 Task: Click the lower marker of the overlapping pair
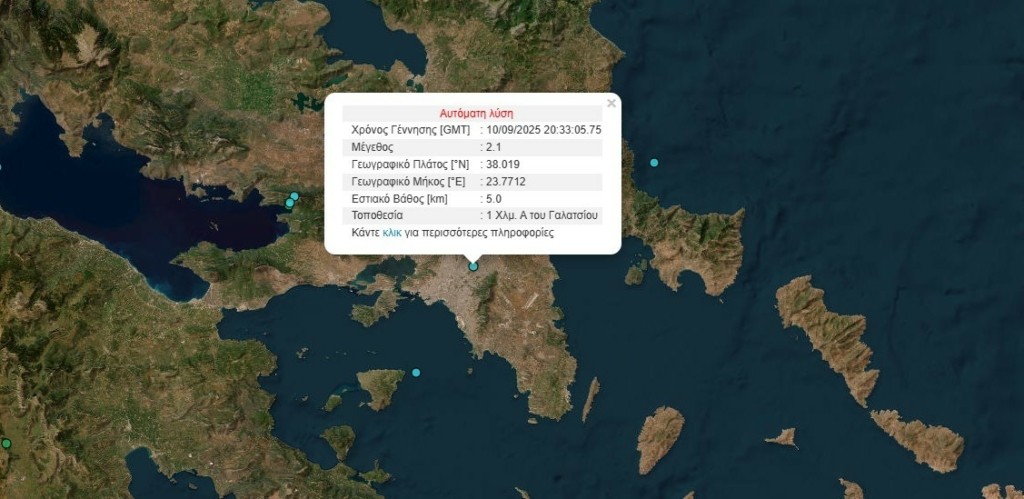(x=290, y=204)
